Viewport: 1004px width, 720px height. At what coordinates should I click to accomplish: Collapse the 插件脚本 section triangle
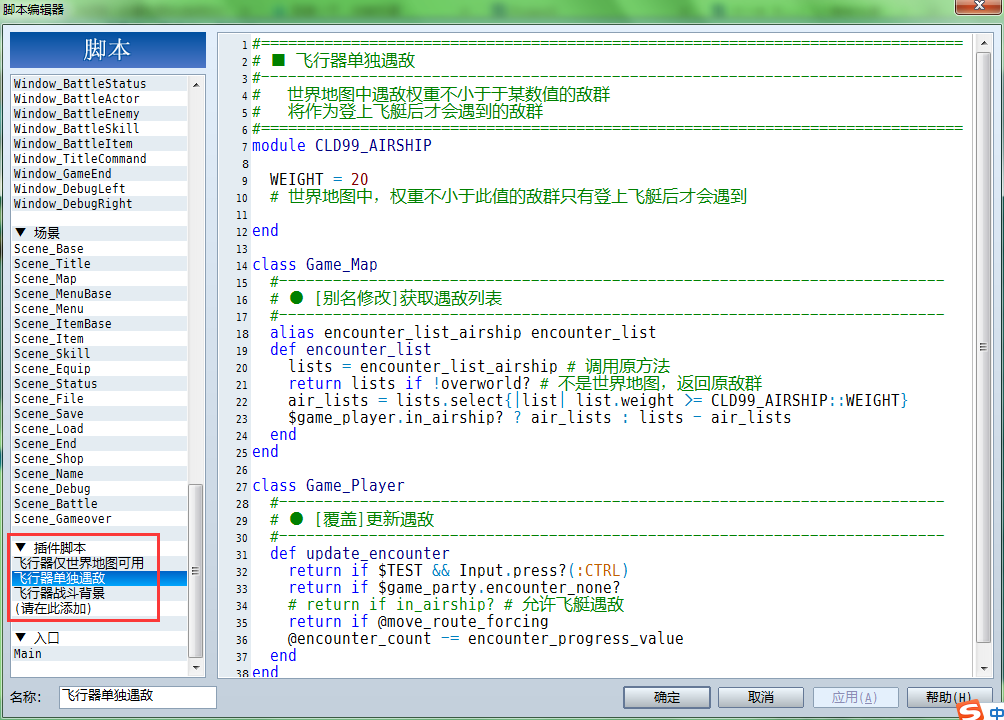[20, 547]
